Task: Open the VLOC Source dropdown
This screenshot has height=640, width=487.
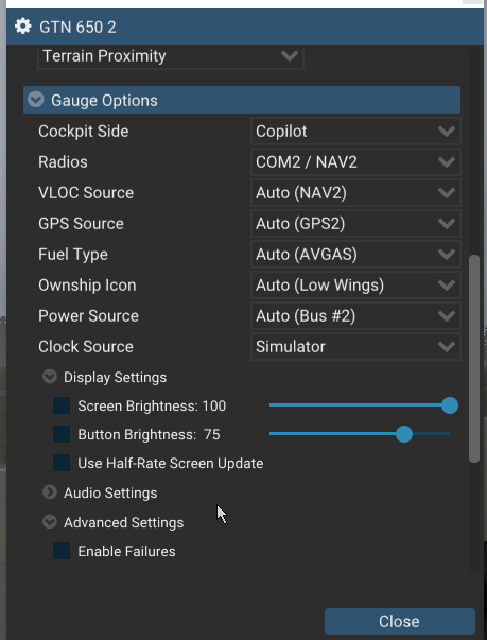Action: coord(356,193)
